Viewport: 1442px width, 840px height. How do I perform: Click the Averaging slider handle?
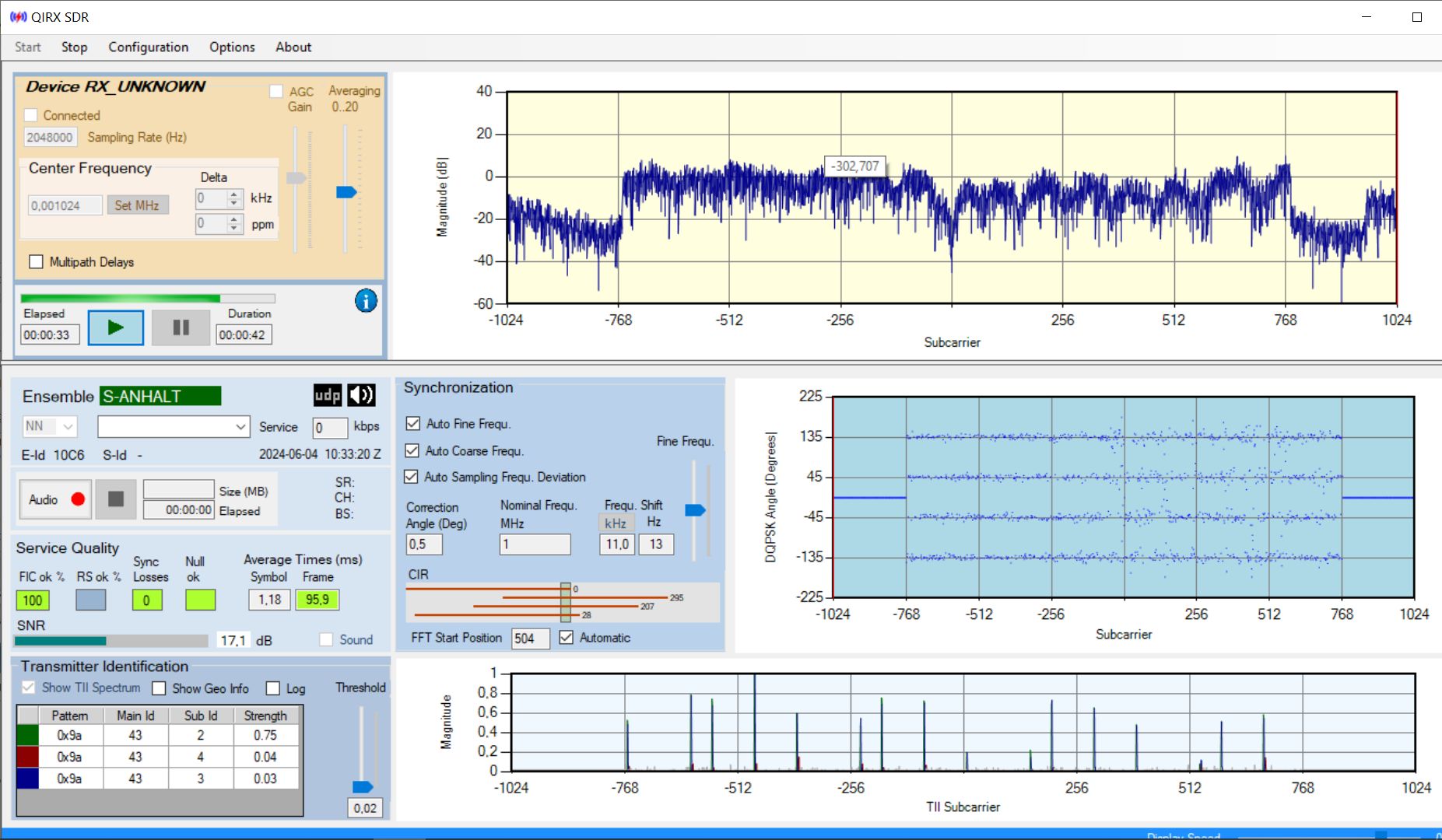[x=346, y=192]
